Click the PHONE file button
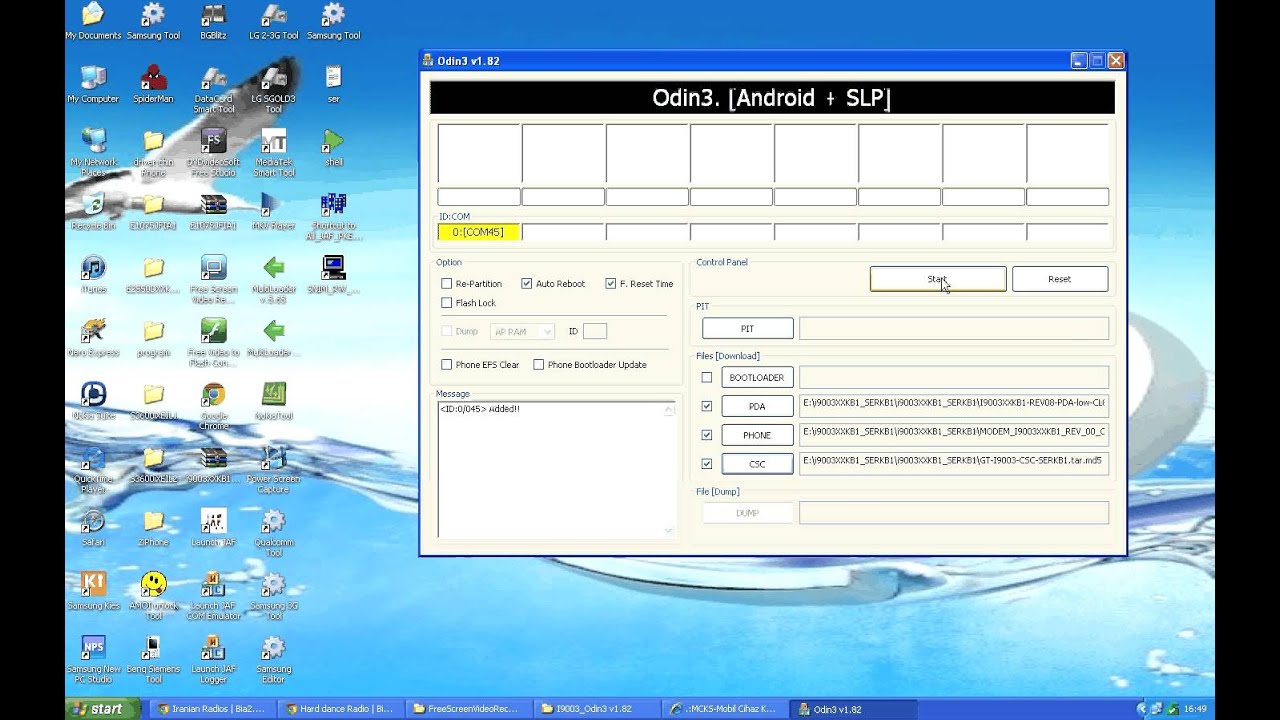This screenshot has width=1280, height=720. [x=757, y=435]
